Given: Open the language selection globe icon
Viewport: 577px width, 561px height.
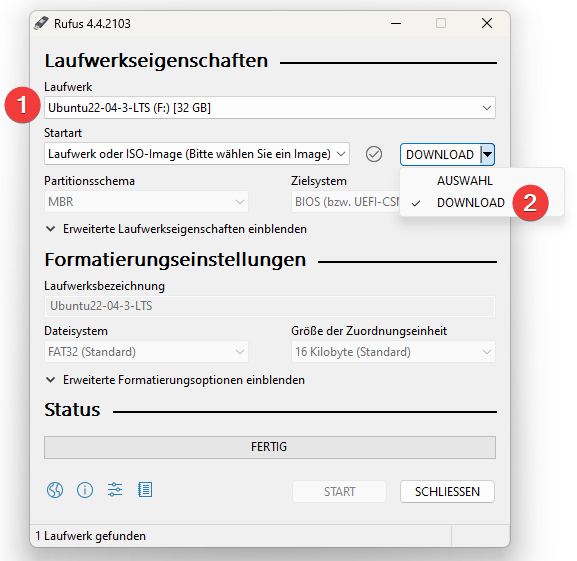Looking at the screenshot, I should tap(55, 490).
